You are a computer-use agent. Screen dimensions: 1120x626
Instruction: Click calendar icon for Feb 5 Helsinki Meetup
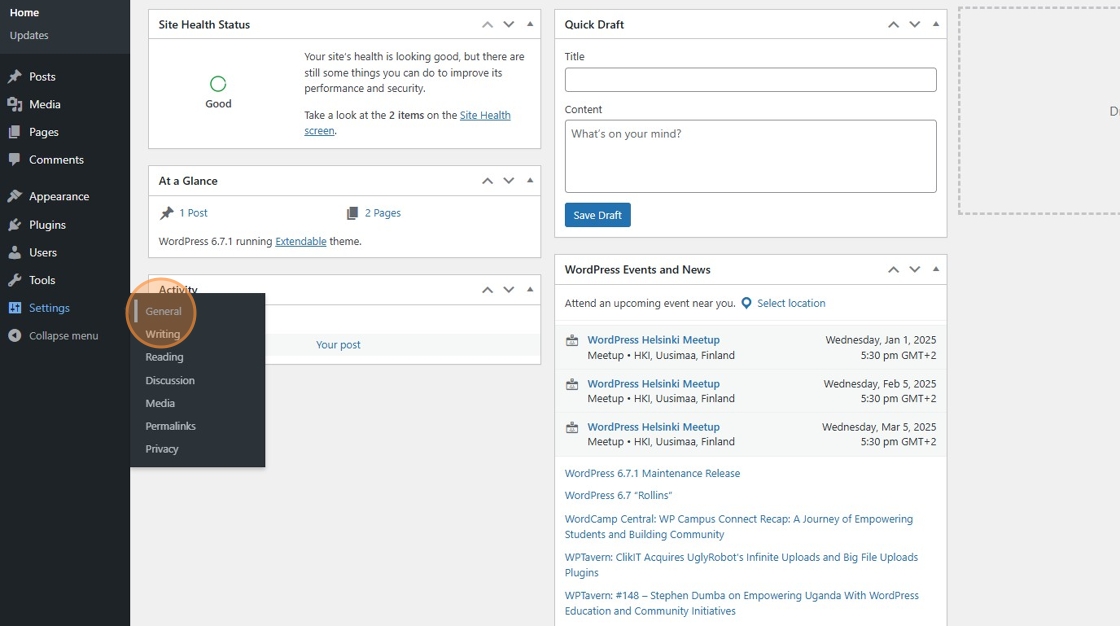572,384
